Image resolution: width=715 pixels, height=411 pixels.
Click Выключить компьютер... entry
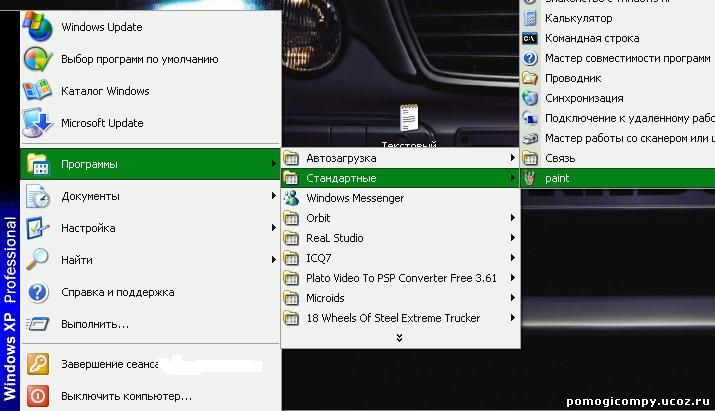click(x=150, y=396)
